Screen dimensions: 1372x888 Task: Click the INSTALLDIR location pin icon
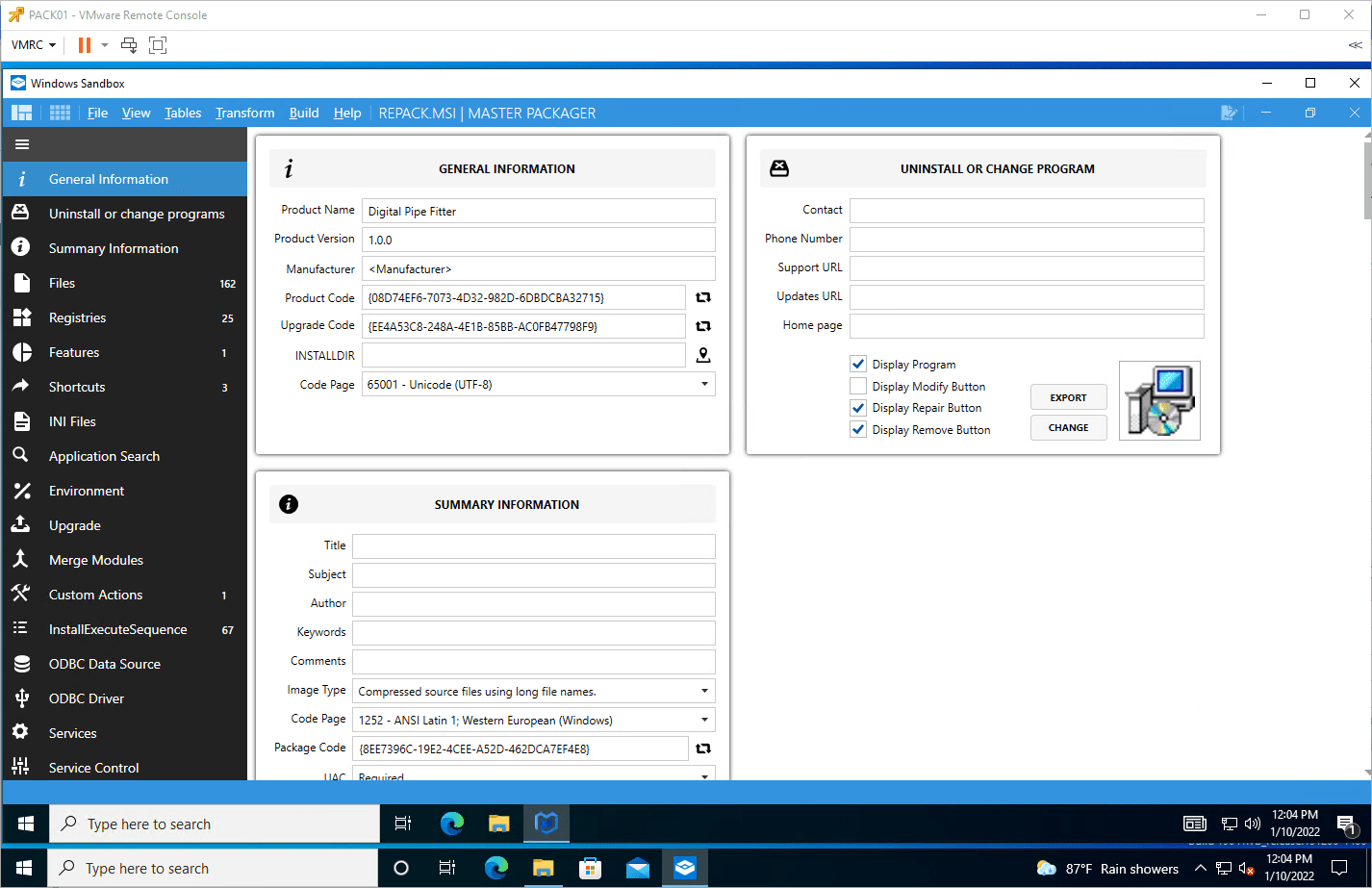[x=703, y=356]
